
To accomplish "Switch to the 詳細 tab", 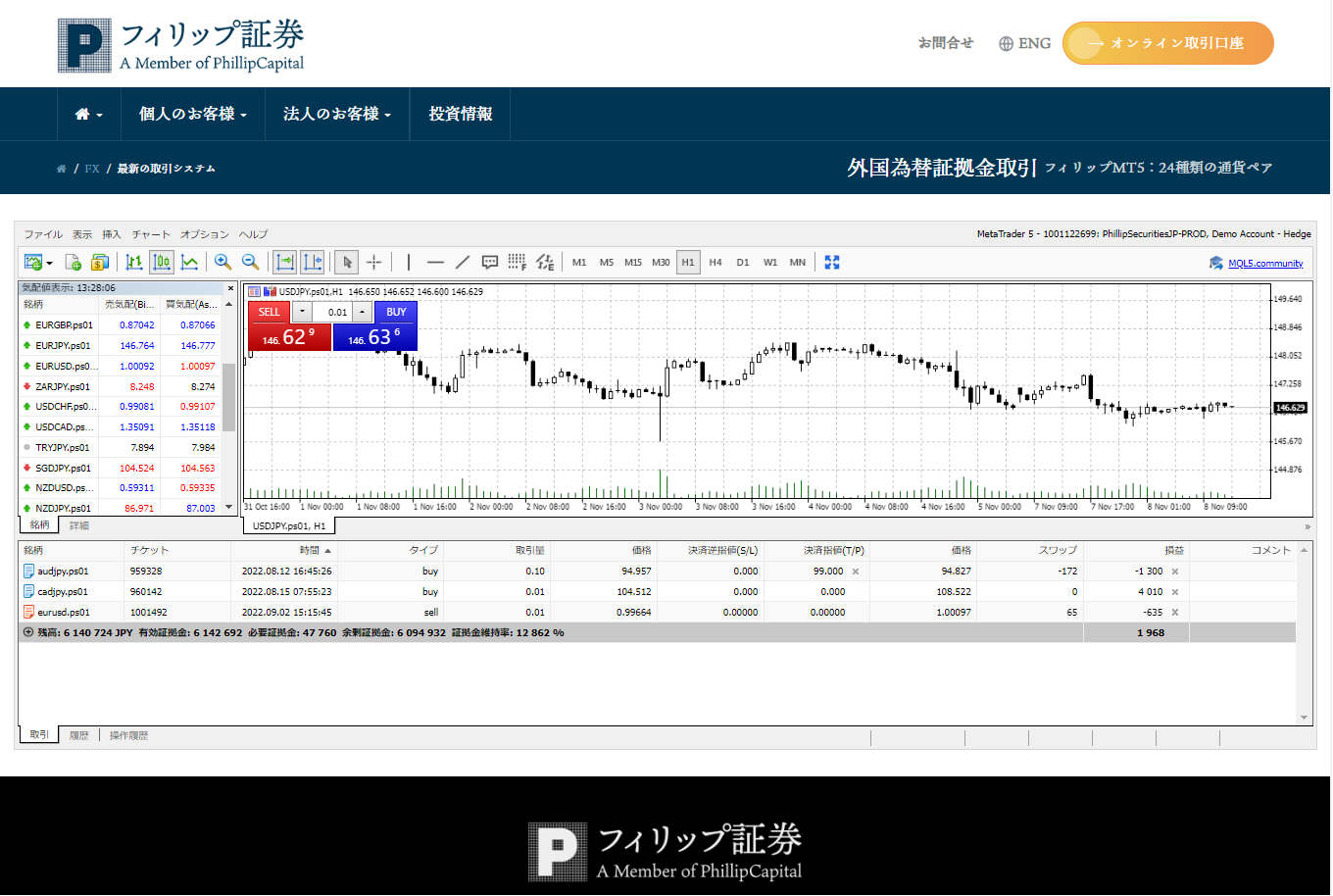I will tap(79, 525).
